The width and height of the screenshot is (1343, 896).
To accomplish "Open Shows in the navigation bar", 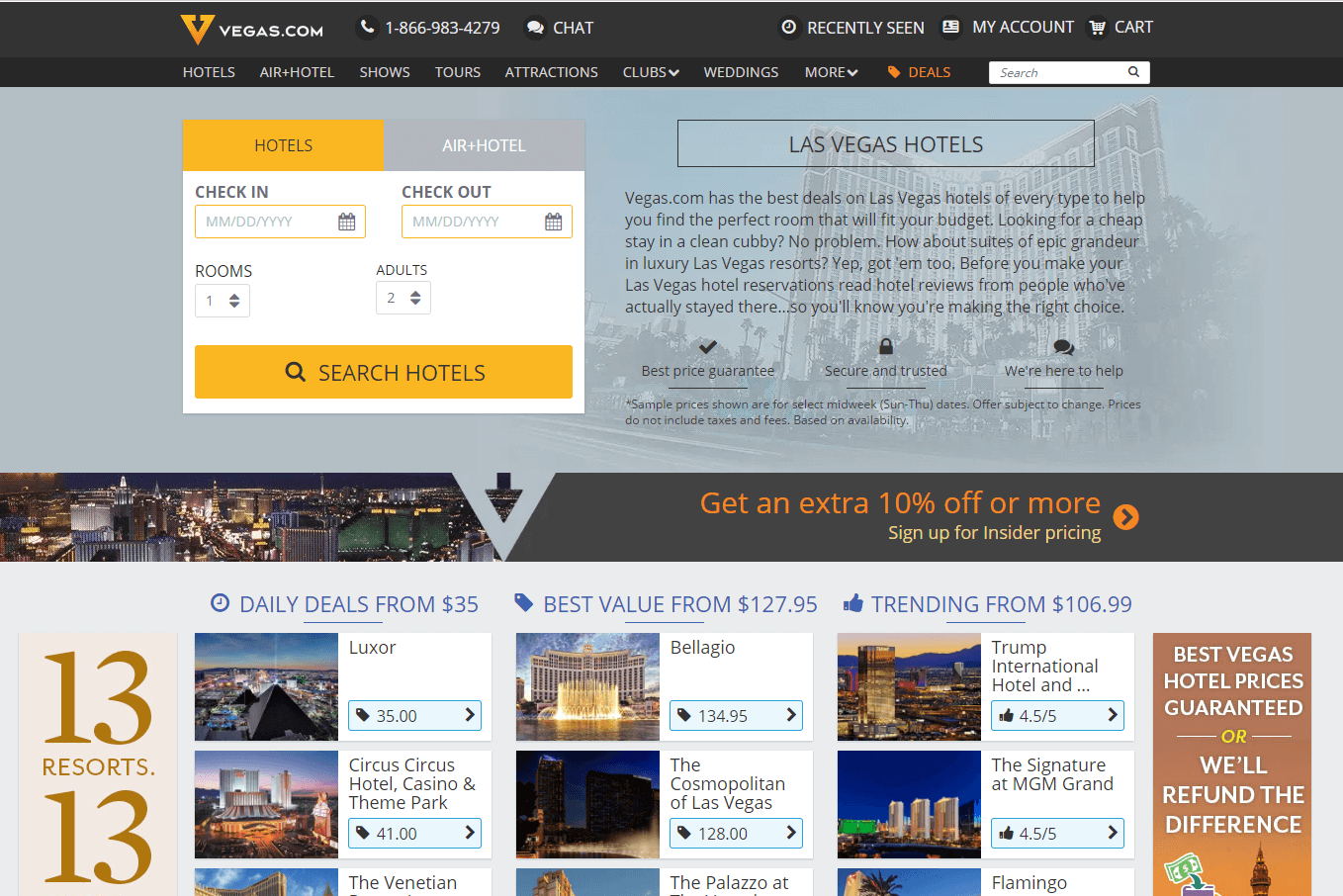I will pyautogui.click(x=385, y=72).
